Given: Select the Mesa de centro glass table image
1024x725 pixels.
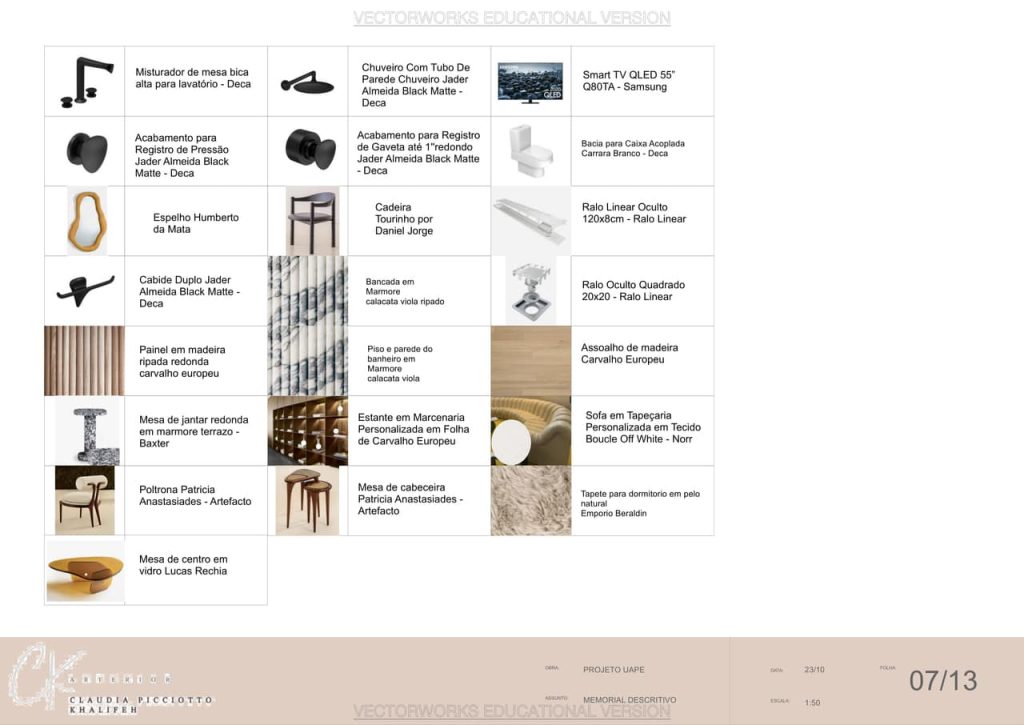Looking at the screenshot, I should point(85,570).
